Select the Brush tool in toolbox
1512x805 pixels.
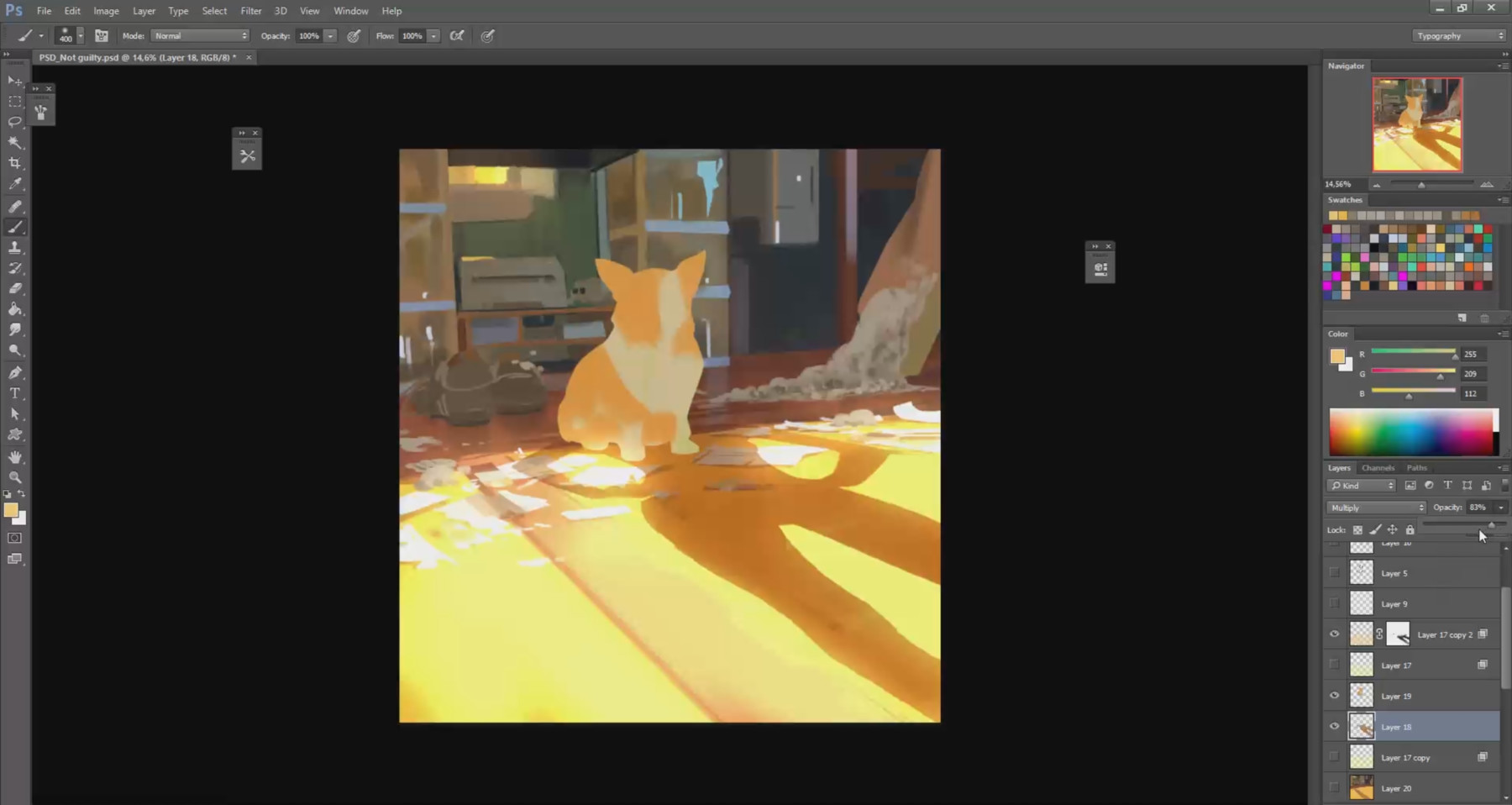coord(15,227)
